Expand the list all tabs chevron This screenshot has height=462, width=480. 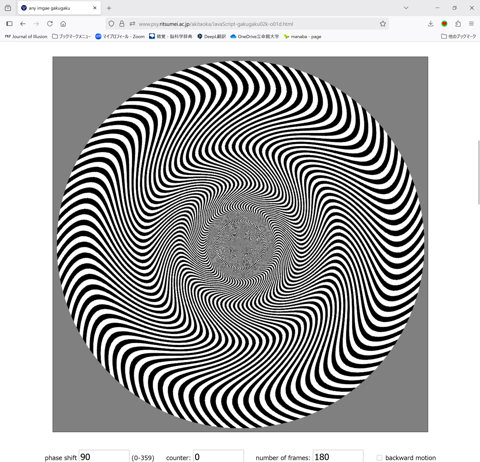click(x=406, y=8)
